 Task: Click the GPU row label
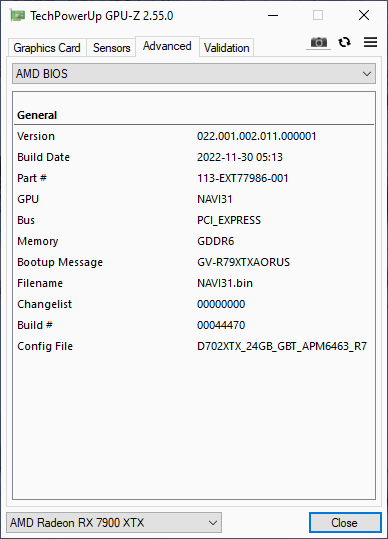pos(28,199)
